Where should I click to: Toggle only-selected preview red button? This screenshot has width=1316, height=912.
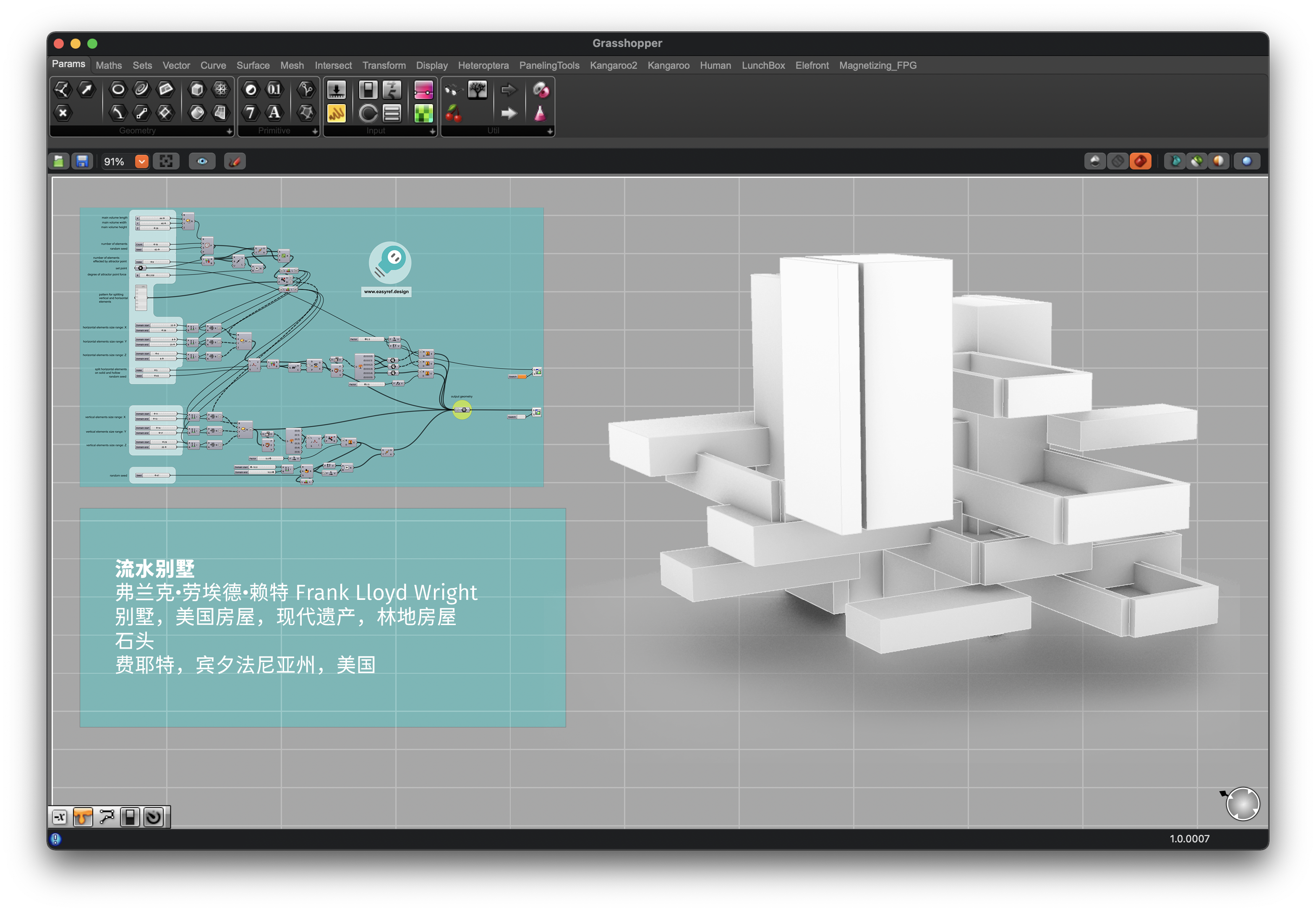(x=1140, y=162)
